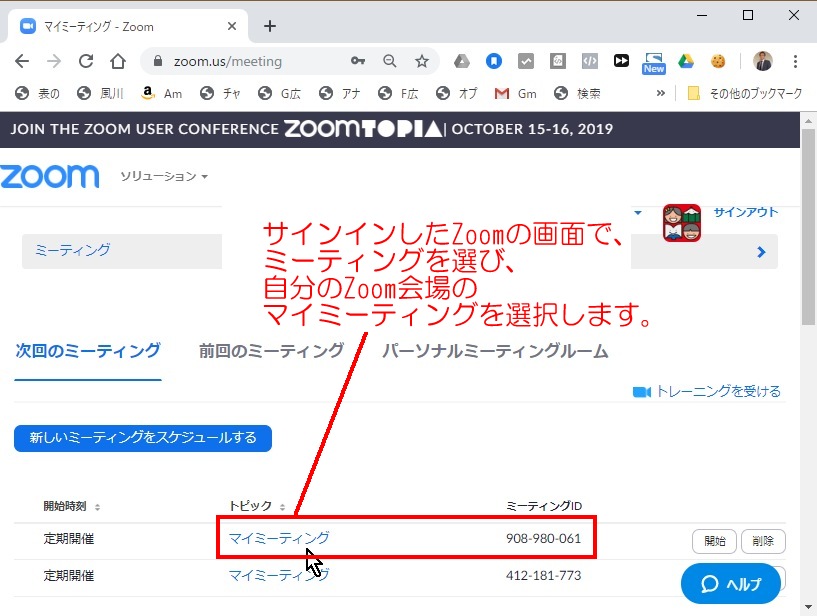Click the black fast-forward extension icon
The image size is (817, 616).
click(x=621, y=61)
